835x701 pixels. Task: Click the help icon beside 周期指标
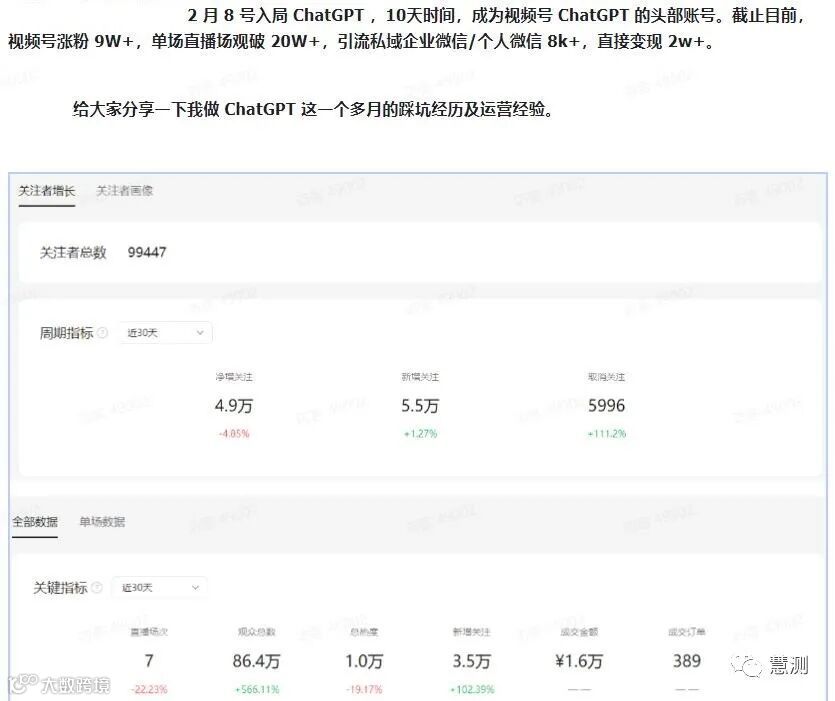point(103,333)
